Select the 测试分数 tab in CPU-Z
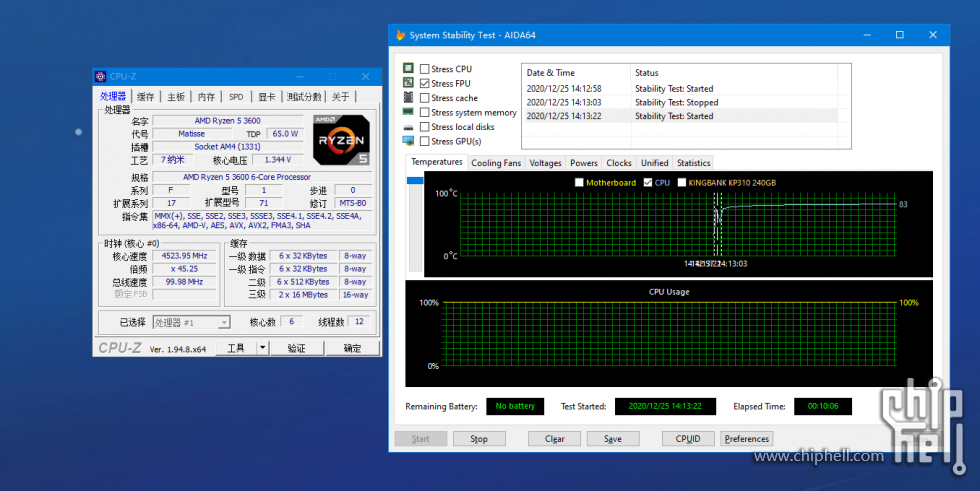 (x=304, y=97)
